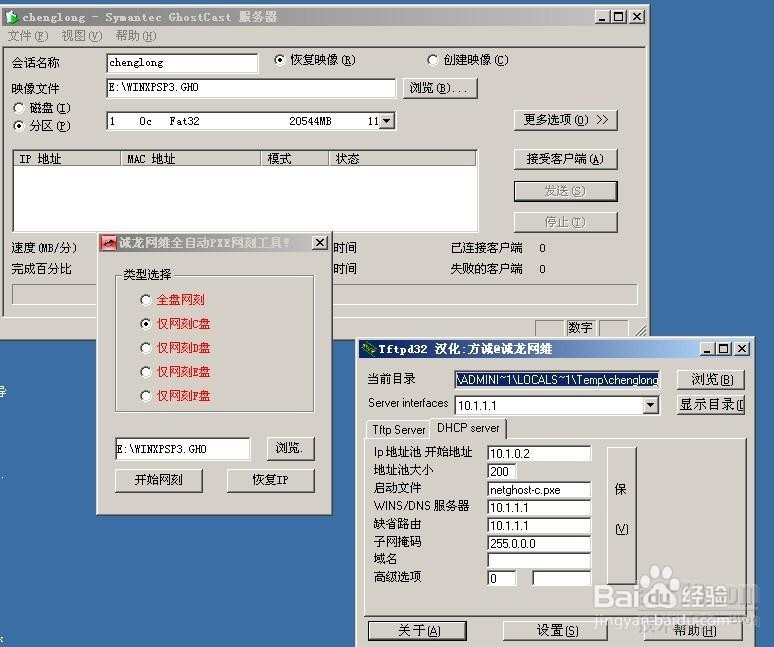Open the 文件 (F) menu
The image size is (774, 647).
point(28,36)
